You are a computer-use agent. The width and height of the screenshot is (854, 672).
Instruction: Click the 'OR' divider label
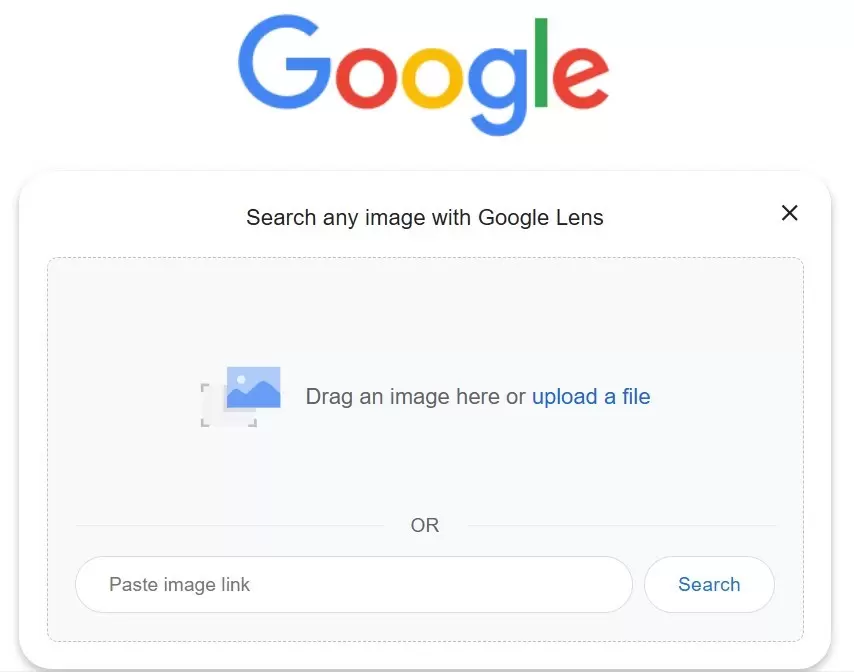click(x=425, y=525)
